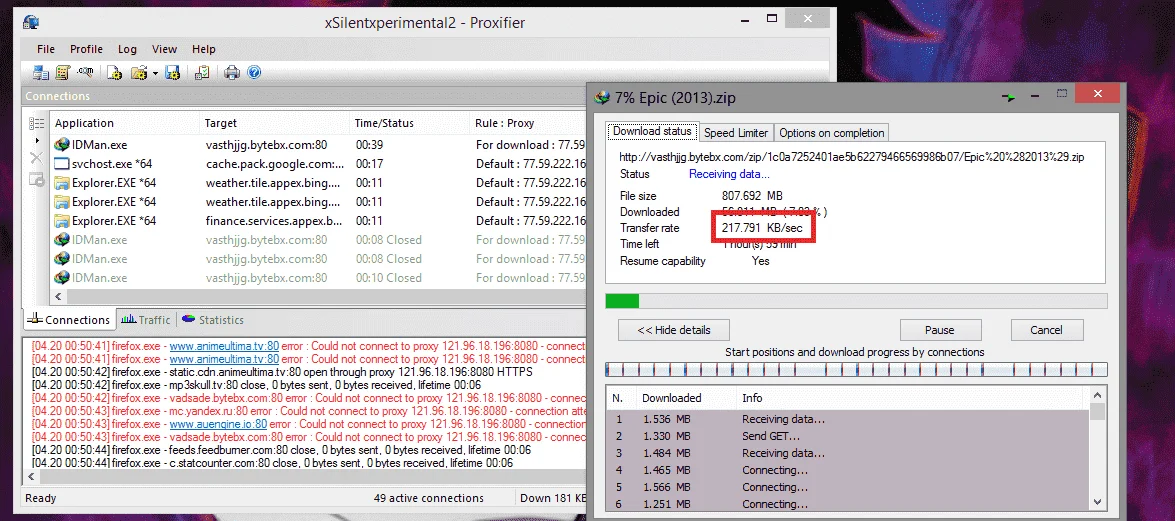Click the sidebar icon below the grey X
The width and height of the screenshot is (1175, 521).
(37, 178)
